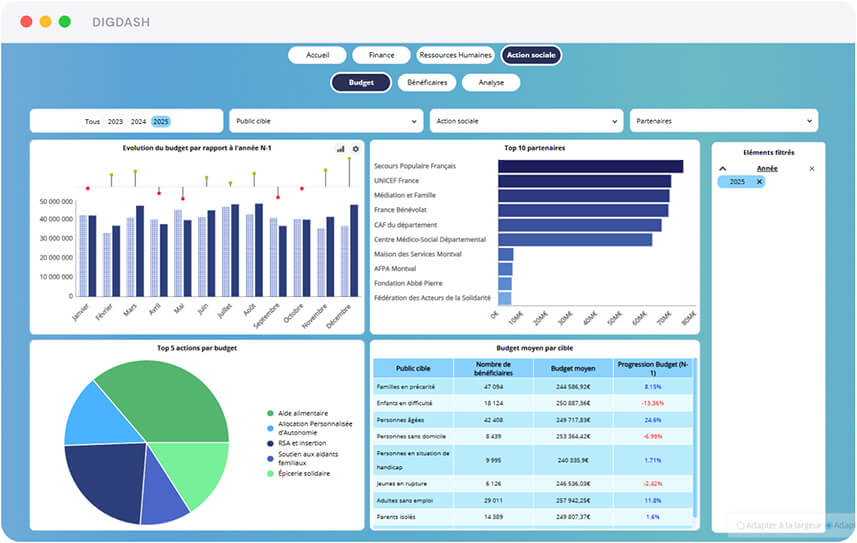Go to Ressources Humaines tab
857x543 pixels.
tap(455, 55)
